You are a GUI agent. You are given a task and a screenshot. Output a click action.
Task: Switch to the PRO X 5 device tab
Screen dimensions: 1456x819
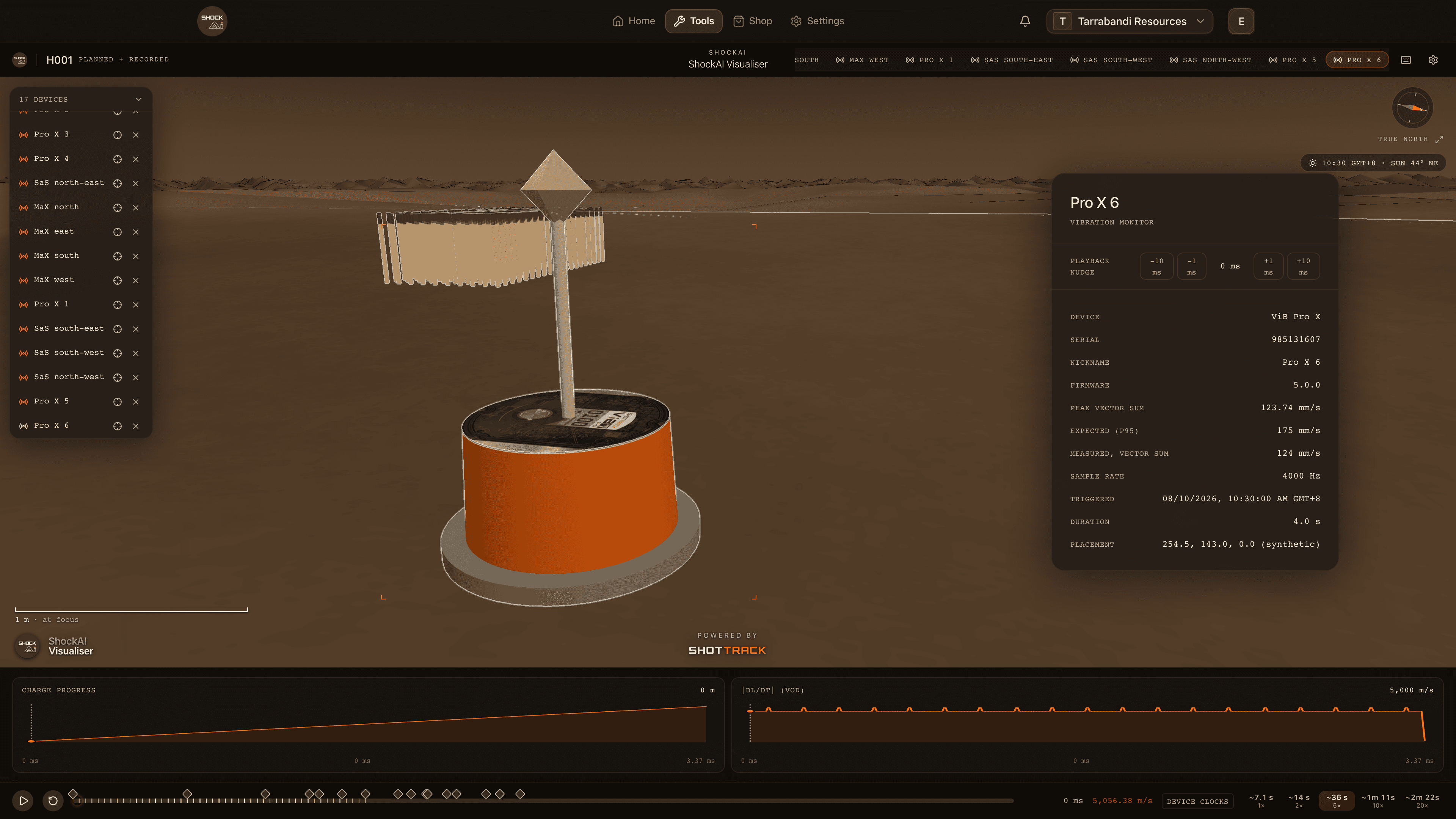pyautogui.click(x=1293, y=60)
